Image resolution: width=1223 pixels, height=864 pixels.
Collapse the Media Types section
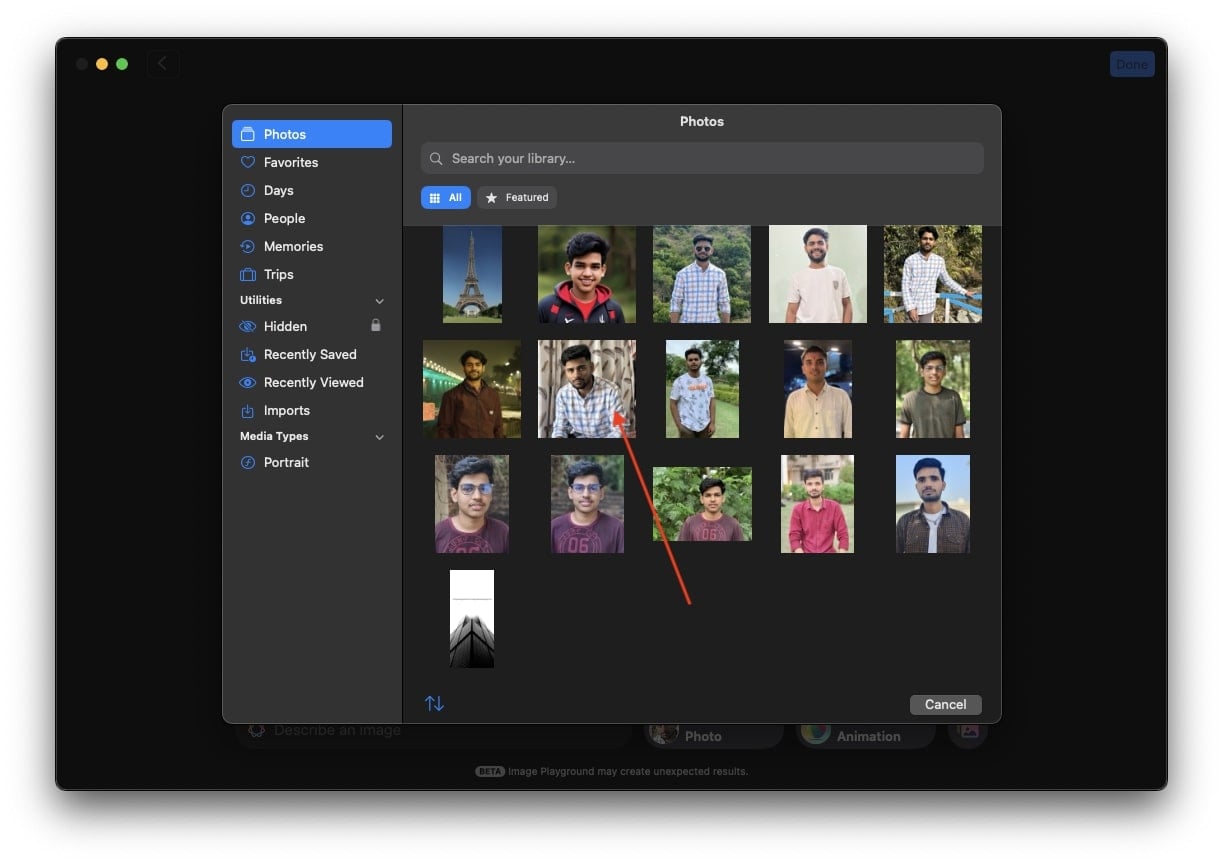[379, 437]
